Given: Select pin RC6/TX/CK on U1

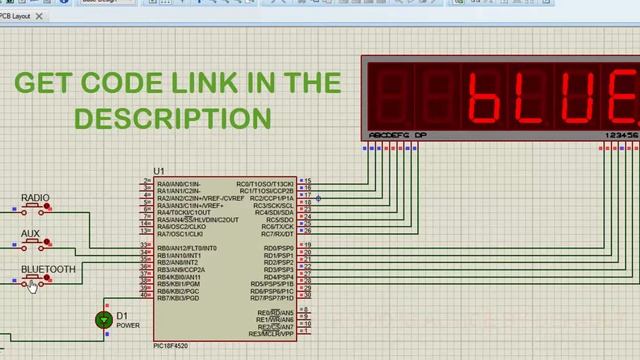Looking at the screenshot, I should pos(277,227).
